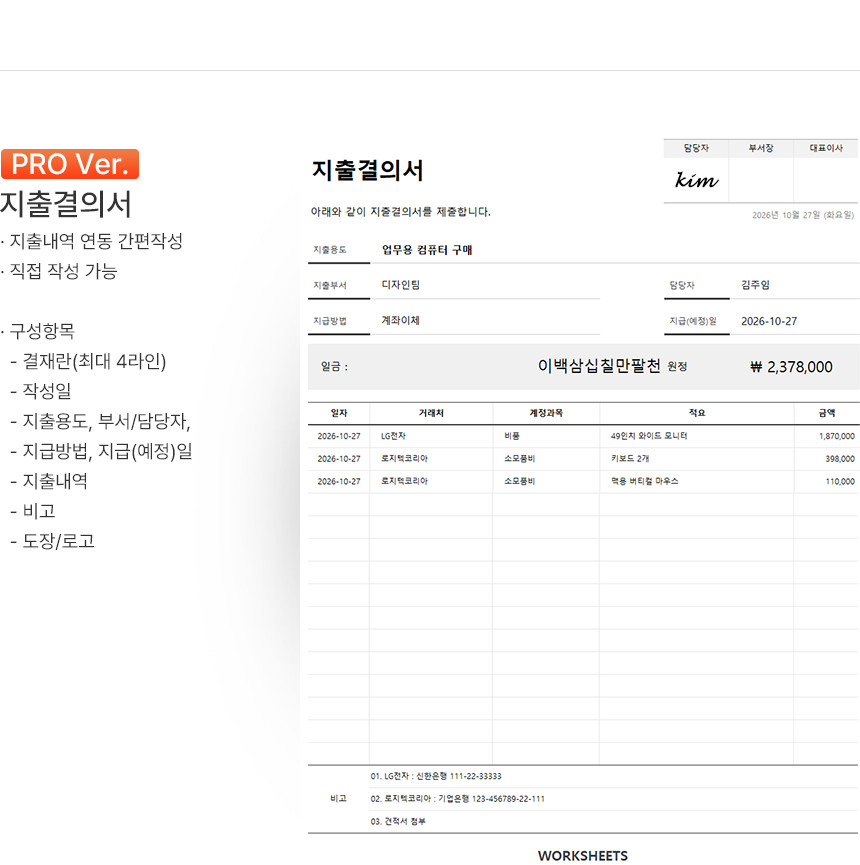860x865 pixels.
Task: Click the orange PRO Ver. badge
Action: point(70,164)
